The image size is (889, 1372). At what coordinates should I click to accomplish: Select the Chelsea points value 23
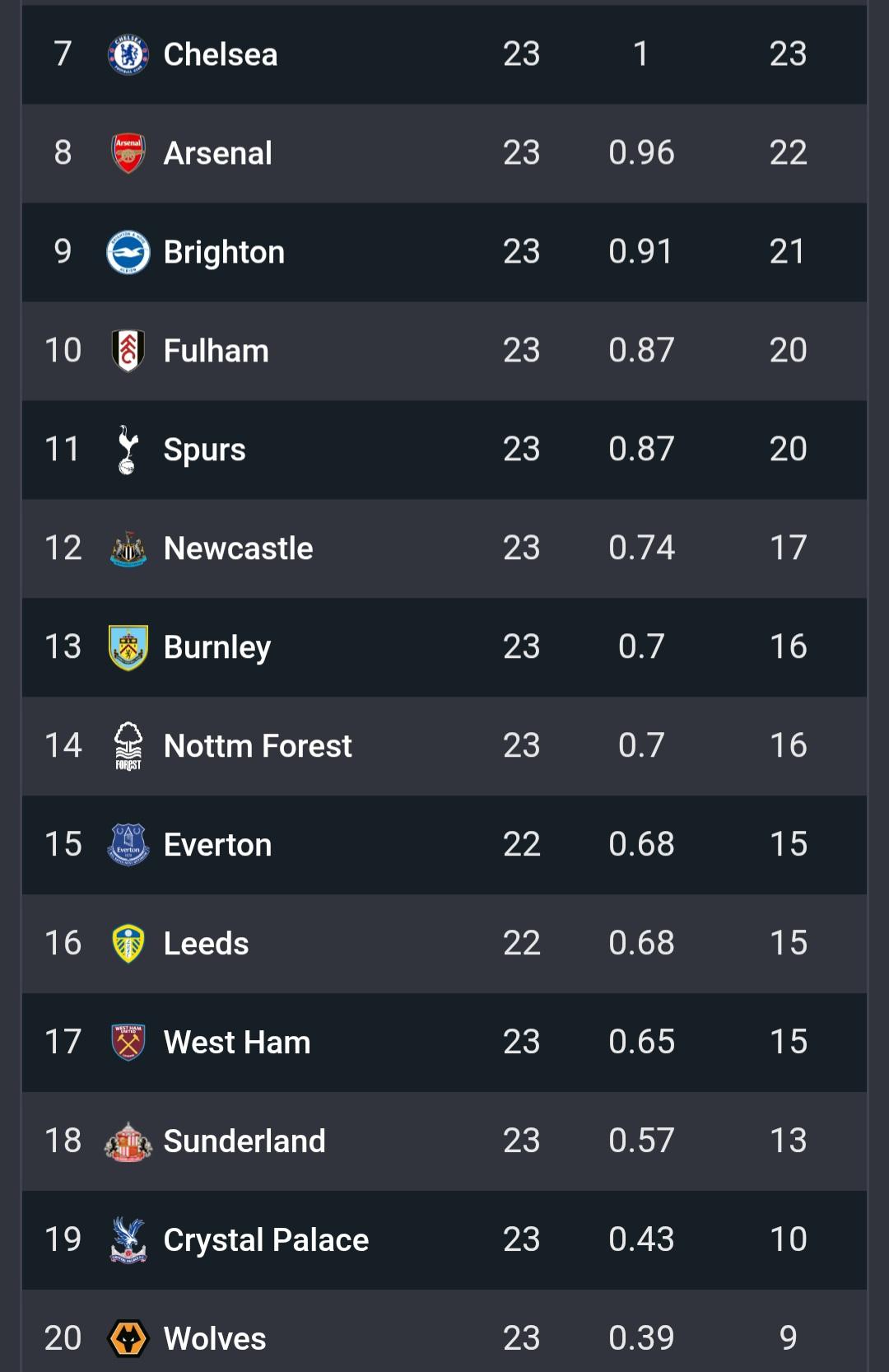coord(788,54)
